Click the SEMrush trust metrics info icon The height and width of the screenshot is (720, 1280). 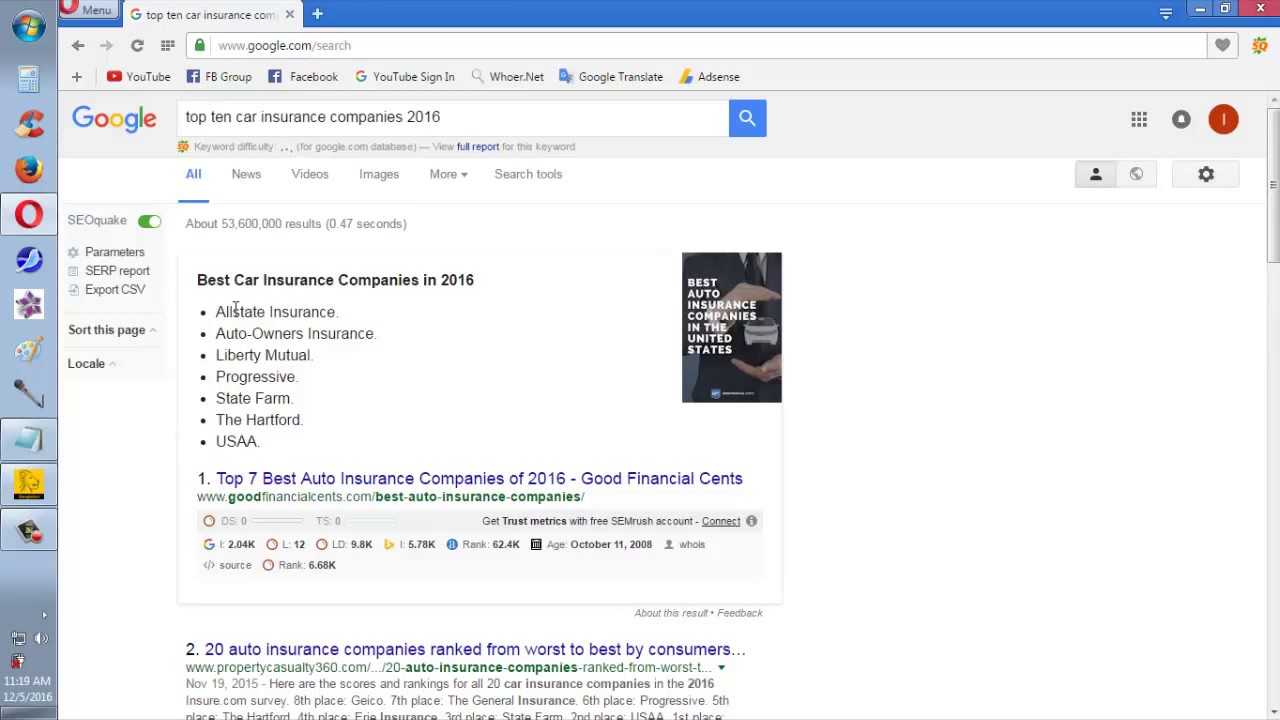point(751,521)
